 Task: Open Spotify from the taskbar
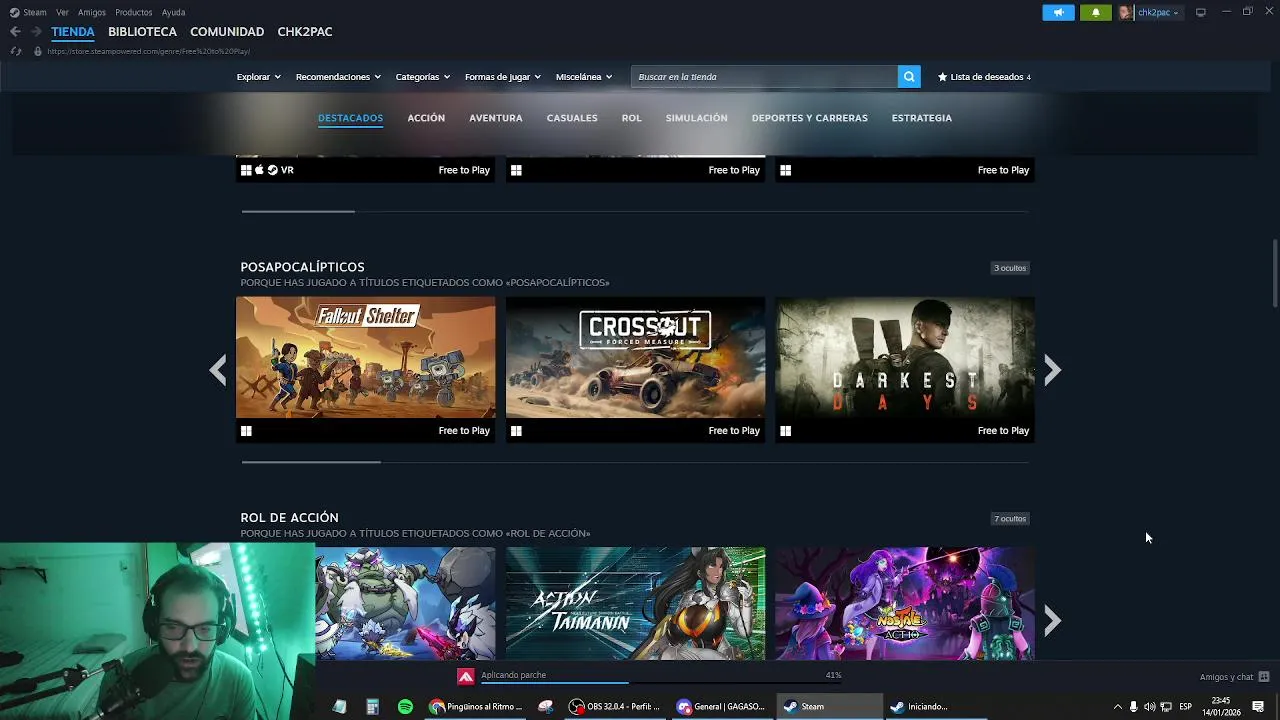[405, 707]
